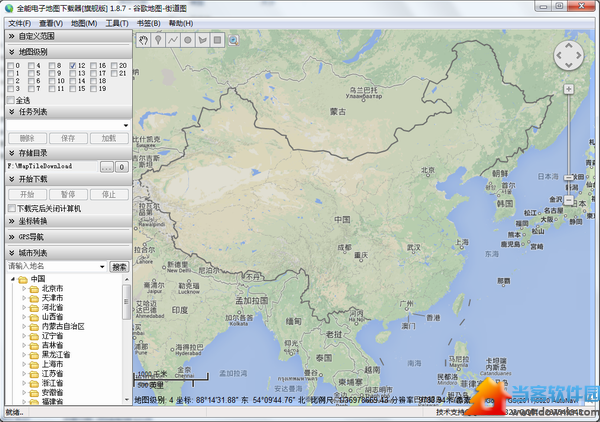Open the 文件(F) menu
The height and width of the screenshot is (422, 600).
click(x=20, y=24)
